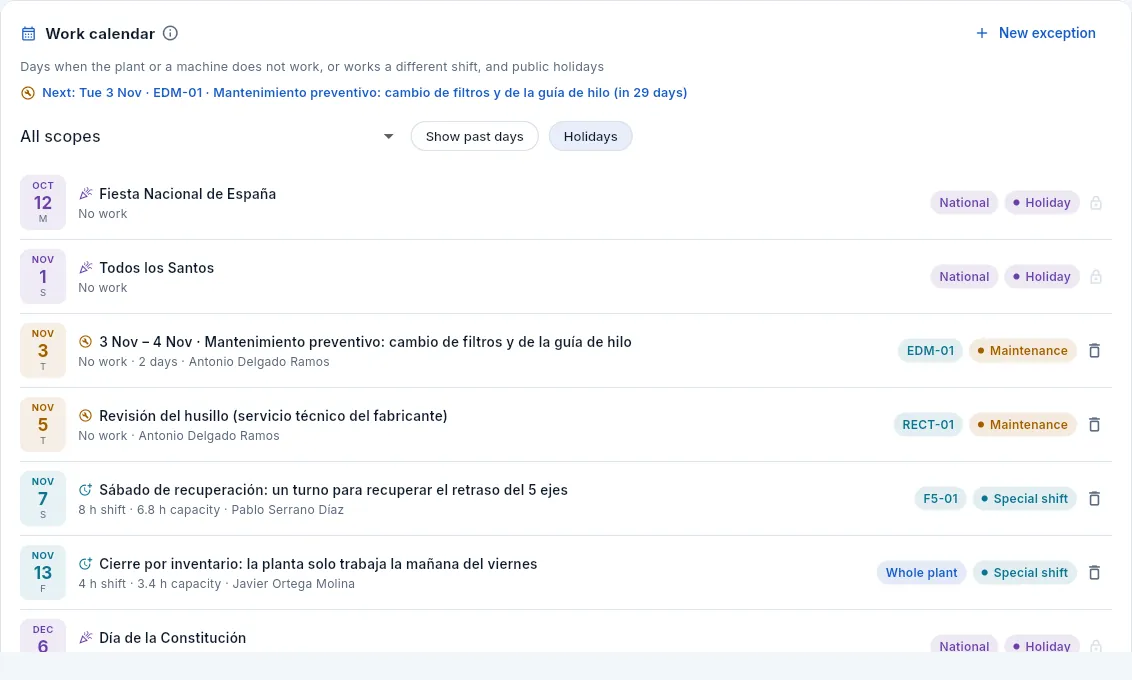
Task: Open the Día de la Constitución entry
Action: [173, 637]
